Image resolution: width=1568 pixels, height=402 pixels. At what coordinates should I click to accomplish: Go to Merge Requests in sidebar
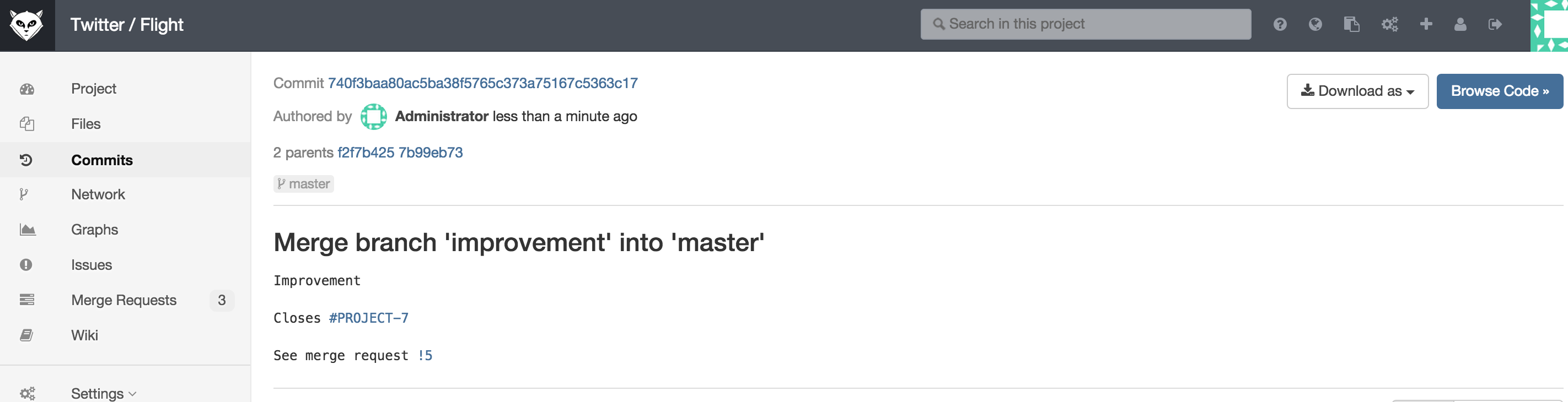coord(123,301)
